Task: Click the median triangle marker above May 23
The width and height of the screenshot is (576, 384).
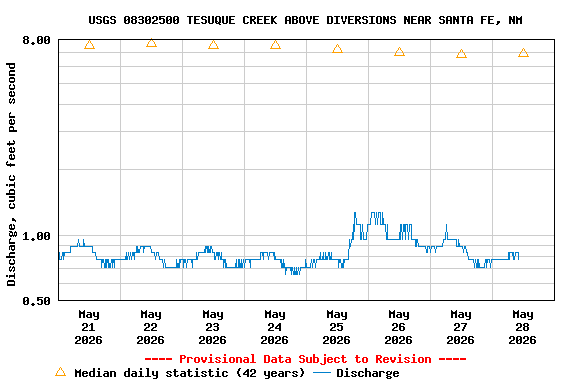Action: pos(213,45)
